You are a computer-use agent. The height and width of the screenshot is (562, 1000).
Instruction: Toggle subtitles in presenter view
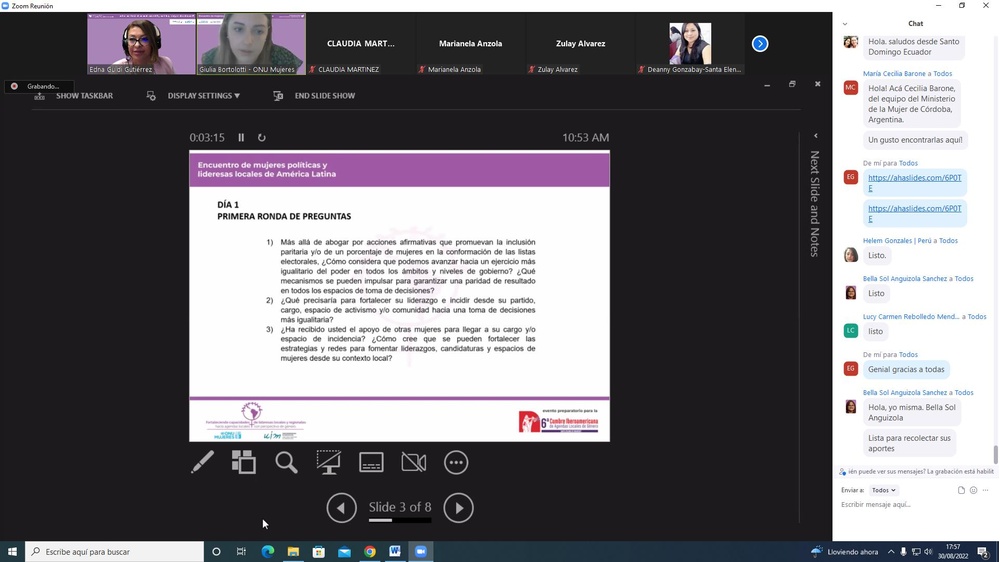(x=371, y=462)
